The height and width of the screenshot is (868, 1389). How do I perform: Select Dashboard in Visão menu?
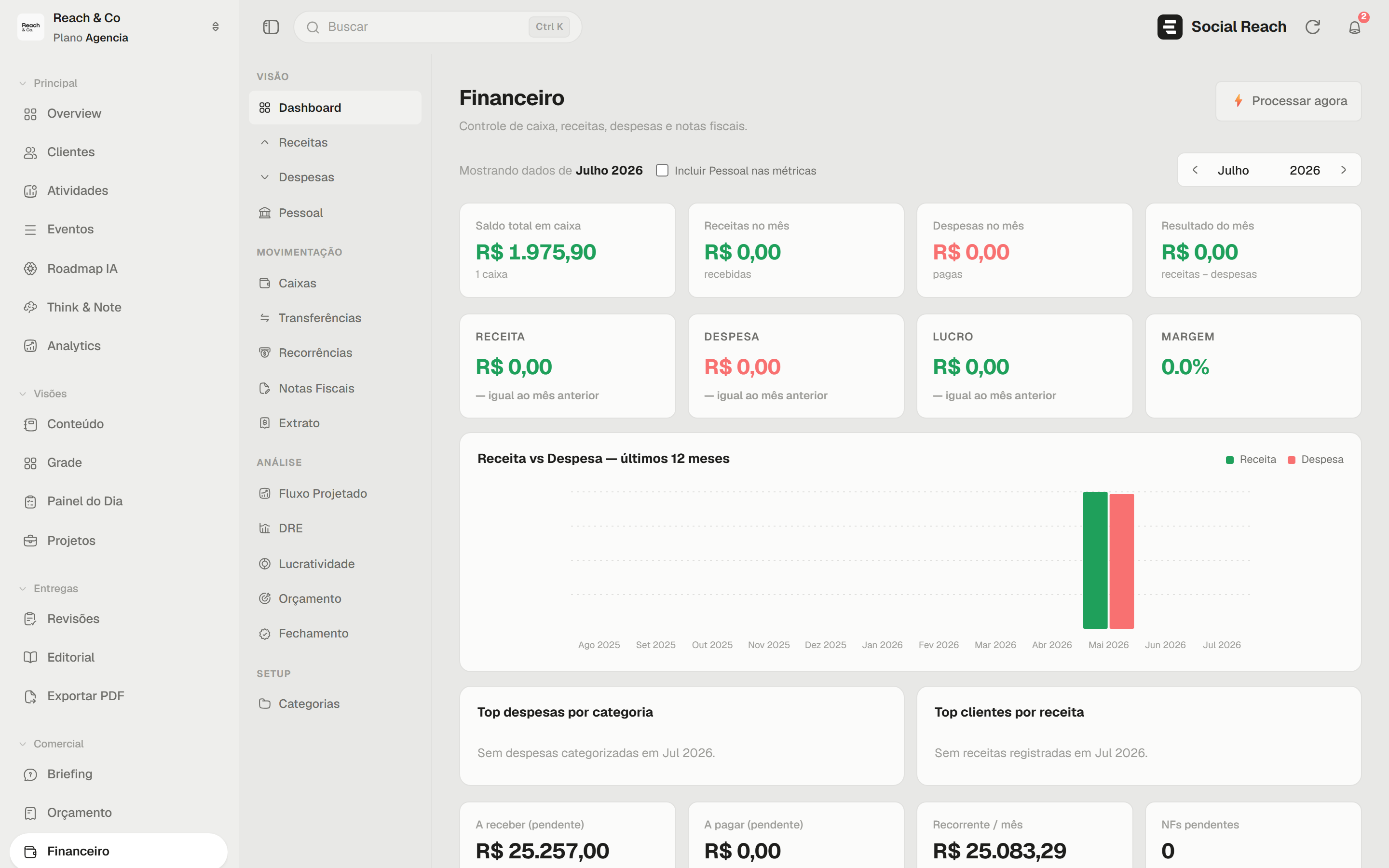tap(335, 108)
